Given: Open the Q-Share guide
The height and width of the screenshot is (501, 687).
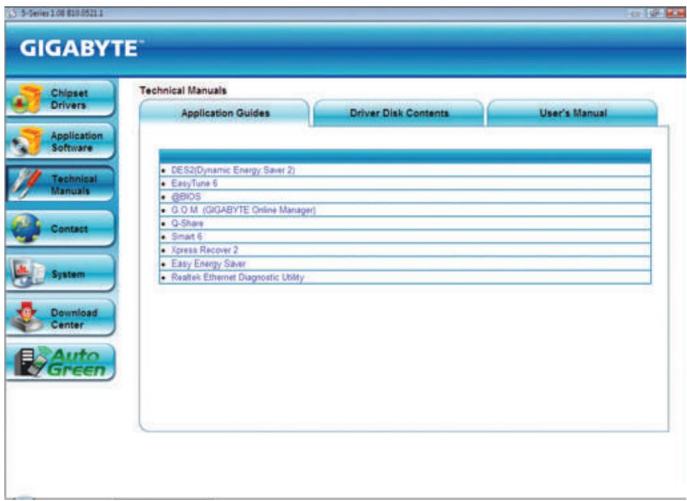Looking at the screenshot, I should click(187, 223).
